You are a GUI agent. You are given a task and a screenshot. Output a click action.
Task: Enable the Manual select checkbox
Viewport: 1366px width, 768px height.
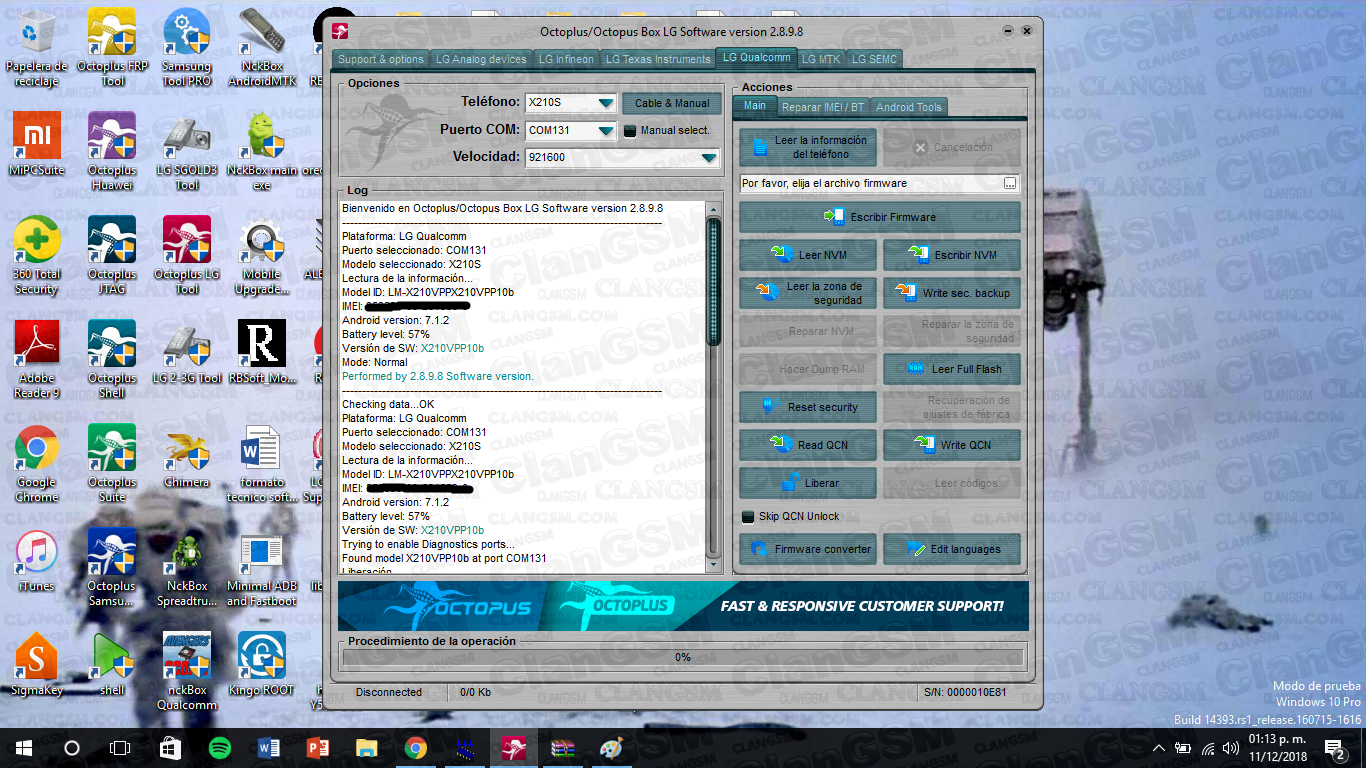click(x=630, y=130)
